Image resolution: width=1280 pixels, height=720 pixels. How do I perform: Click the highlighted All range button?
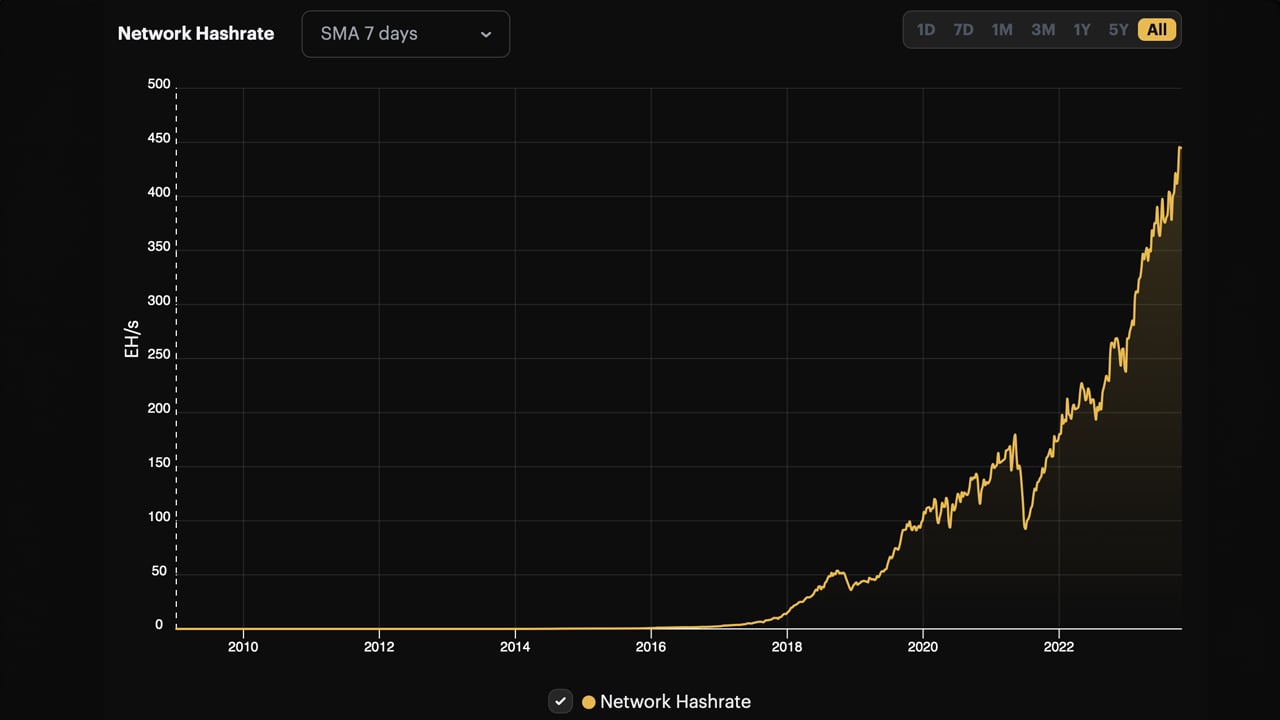(1157, 30)
